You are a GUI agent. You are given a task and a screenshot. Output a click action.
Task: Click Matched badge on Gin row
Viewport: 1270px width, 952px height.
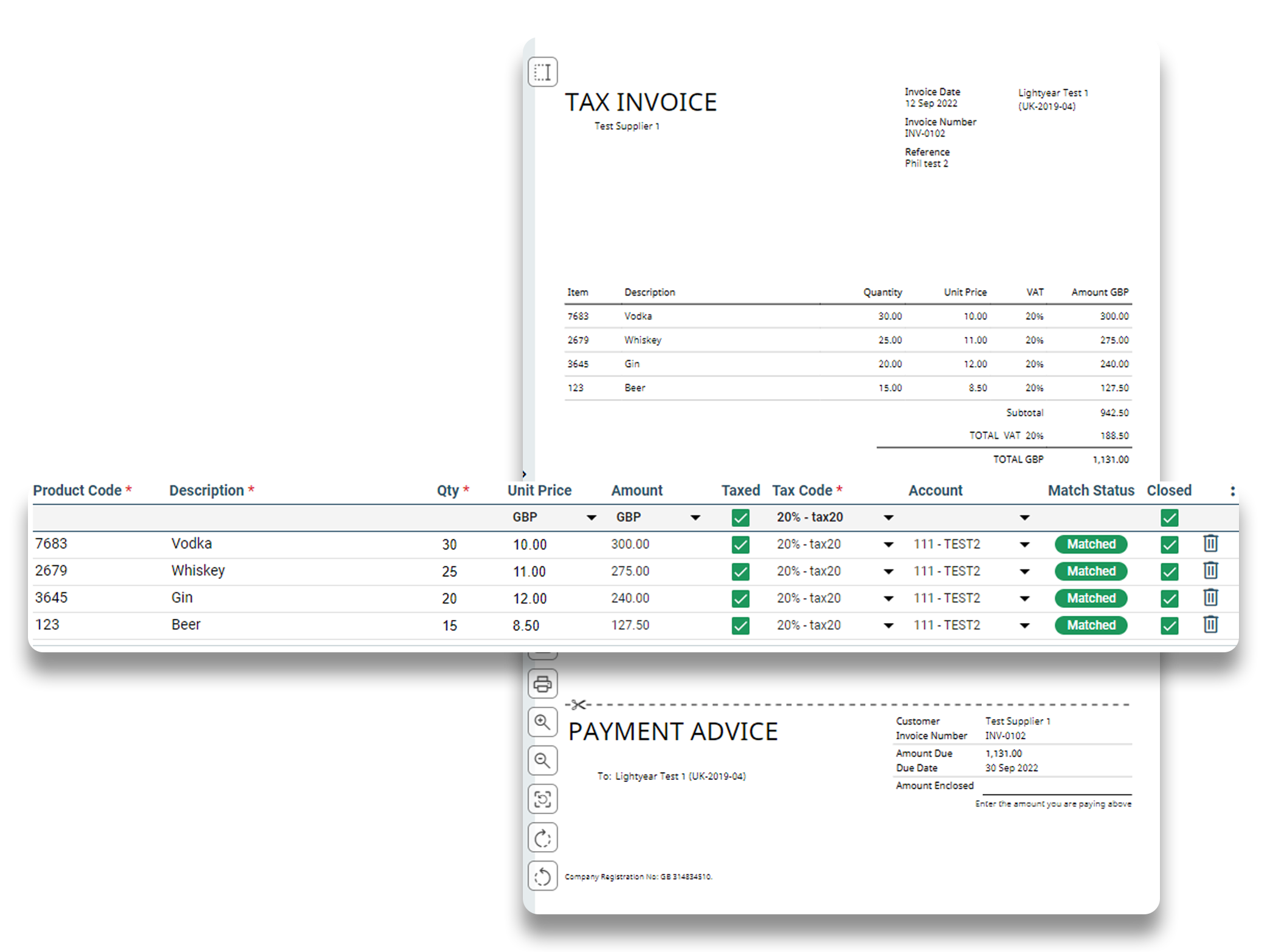click(1091, 598)
